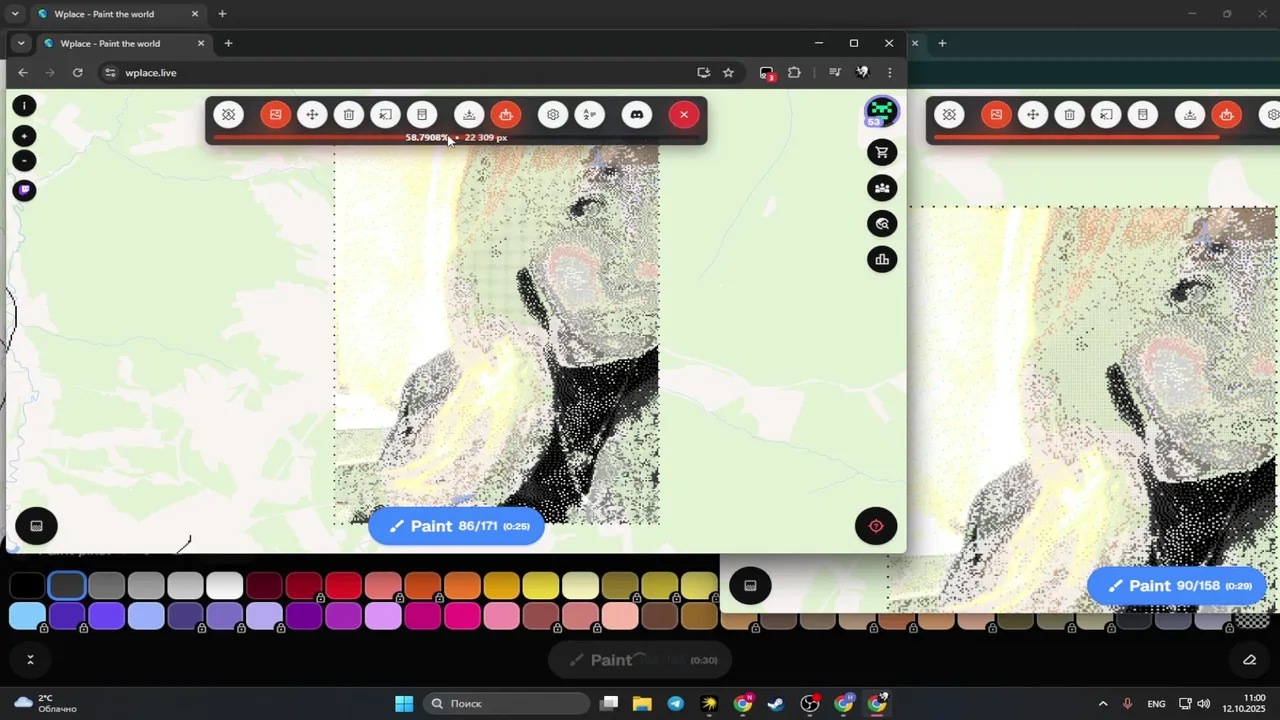Select Wplace tab in background window
1280x720 pixels.
pos(117,14)
